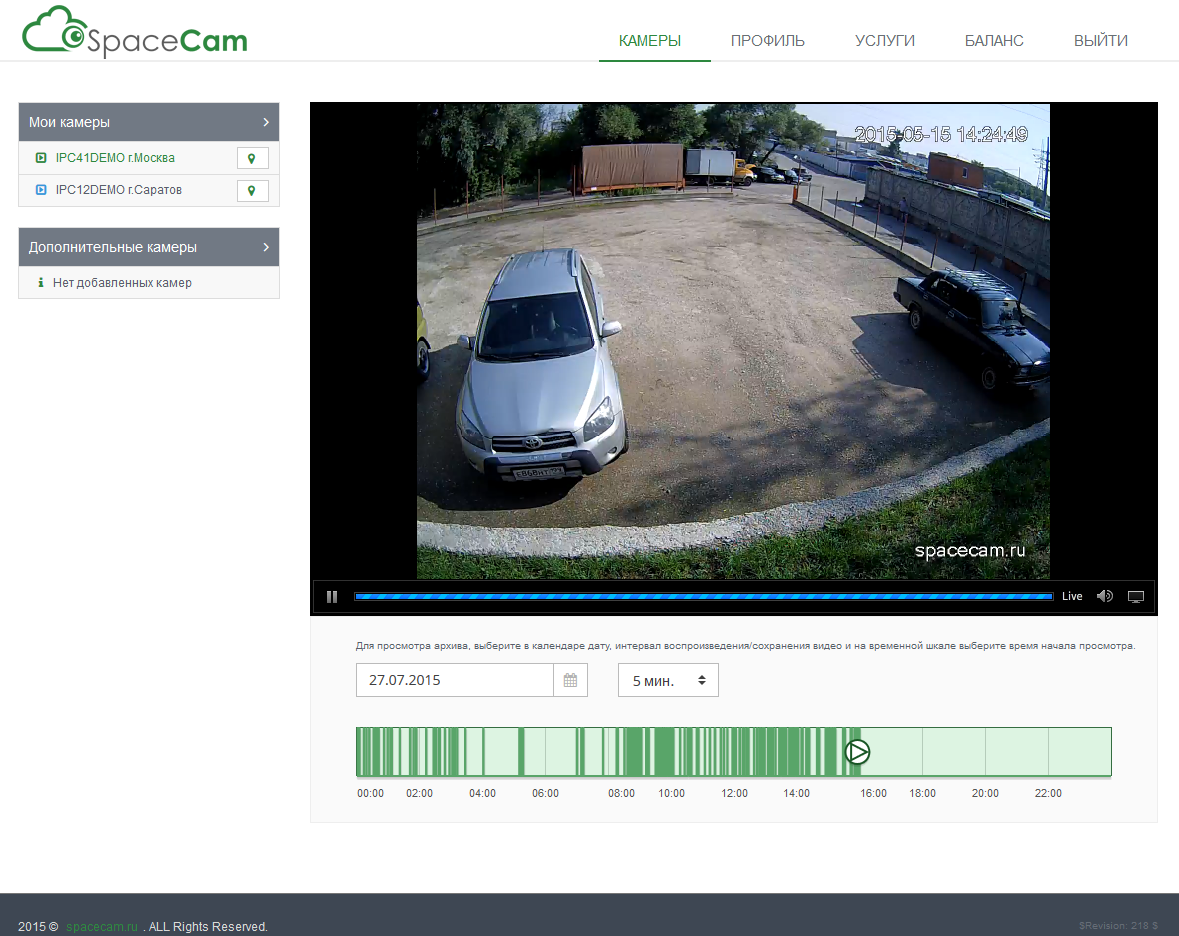Open the 5 мин. interval dropdown

tap(668, 680)
